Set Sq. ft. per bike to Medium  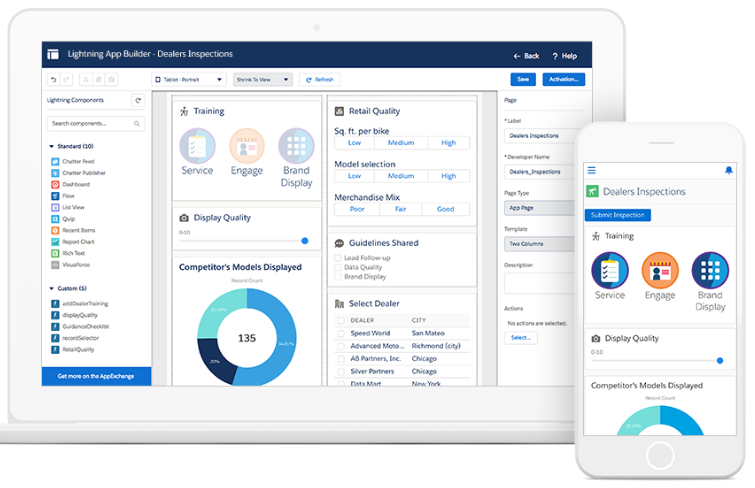[x=401, y=143]
